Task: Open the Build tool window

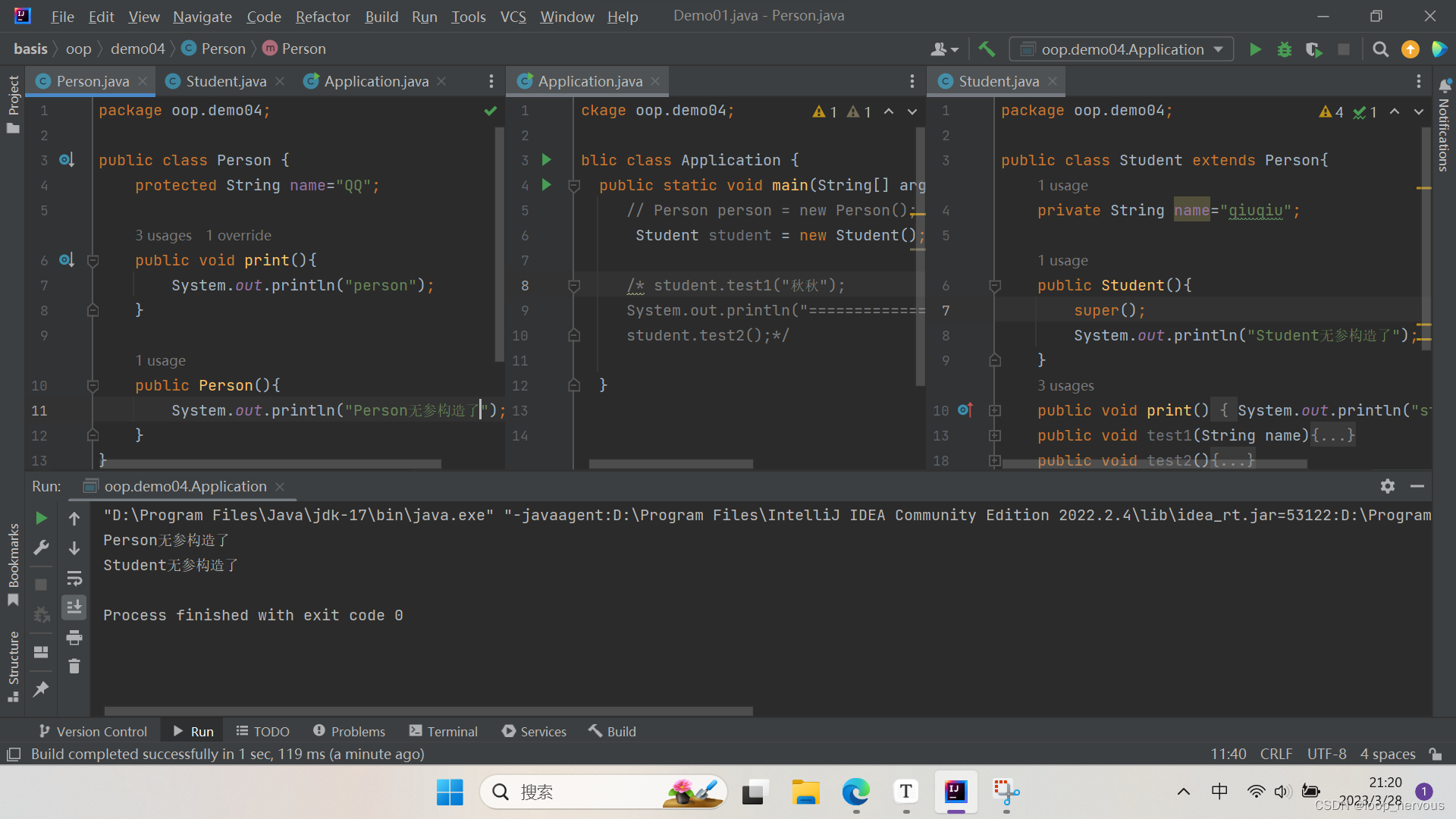Action: [x=612, y=731]
